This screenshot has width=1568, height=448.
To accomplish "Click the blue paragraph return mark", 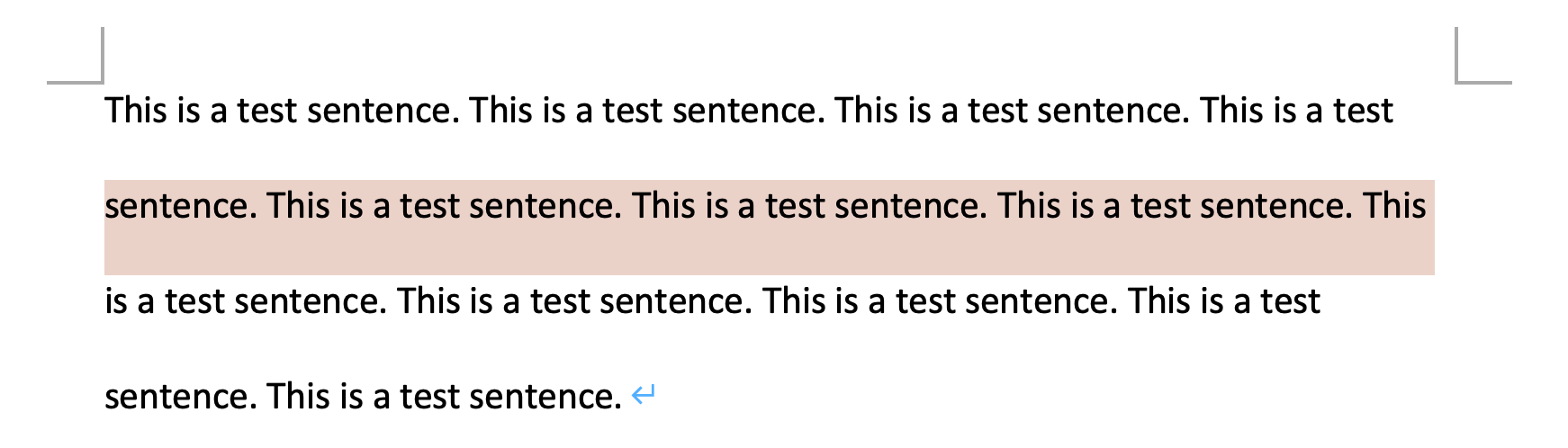I will point(644,395).
